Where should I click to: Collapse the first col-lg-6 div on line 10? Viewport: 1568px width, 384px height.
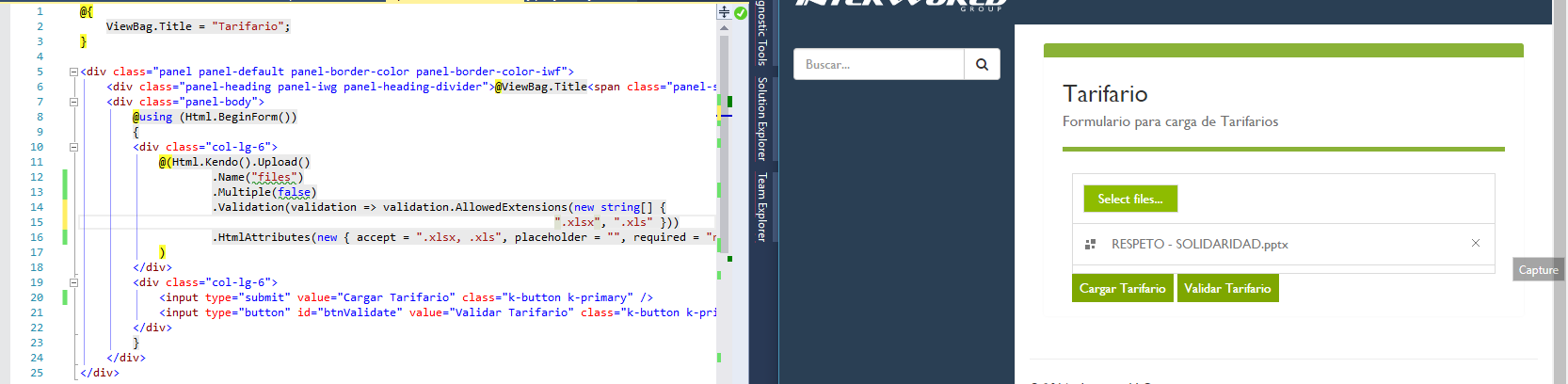(x=73, y=147)
